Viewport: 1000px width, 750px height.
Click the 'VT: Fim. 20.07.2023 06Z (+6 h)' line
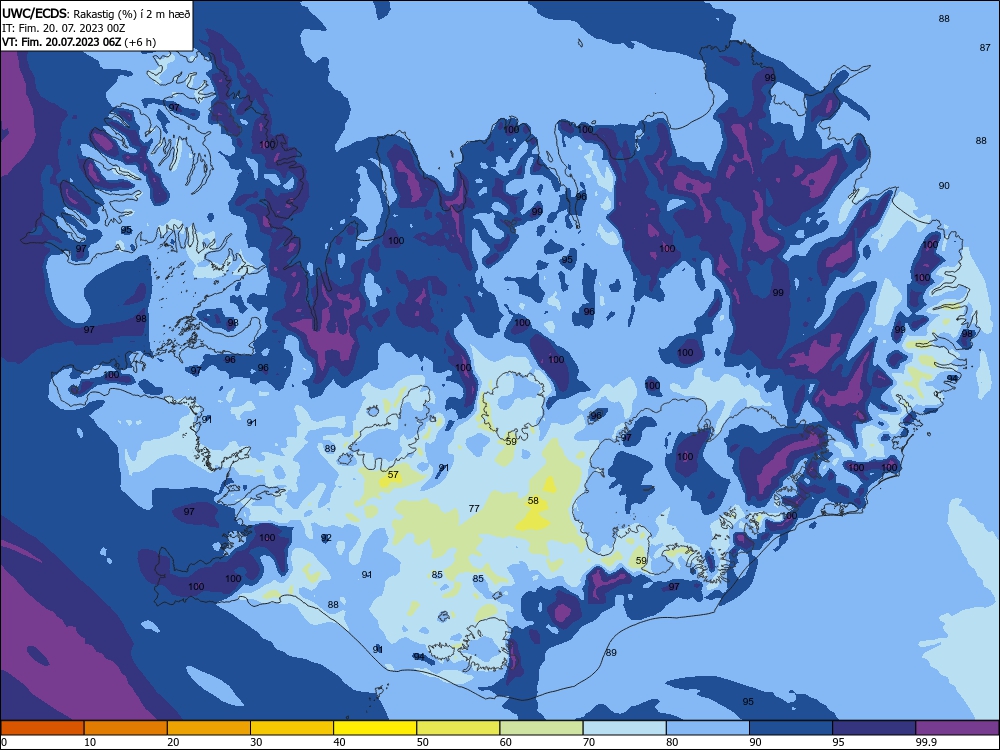click(x=78, y=42)
